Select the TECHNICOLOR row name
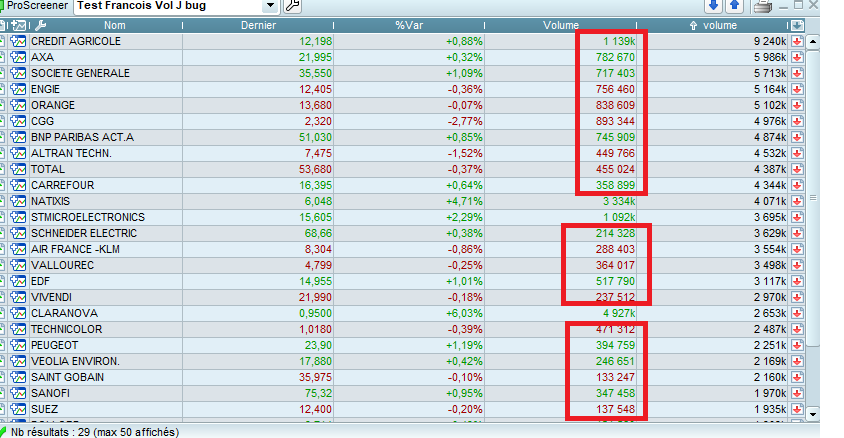The image size is (844, 438). (66, 329)
